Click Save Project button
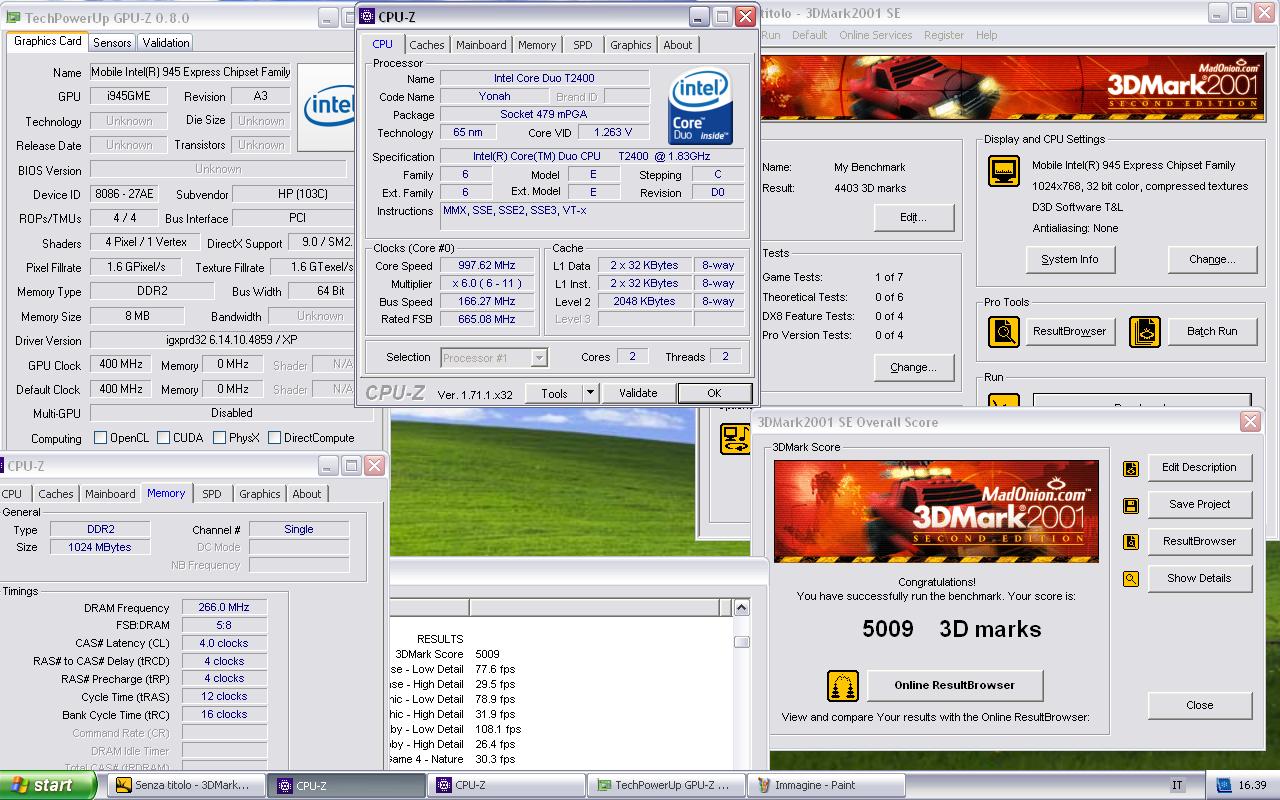1280x800 pixels. point(1200,505)
